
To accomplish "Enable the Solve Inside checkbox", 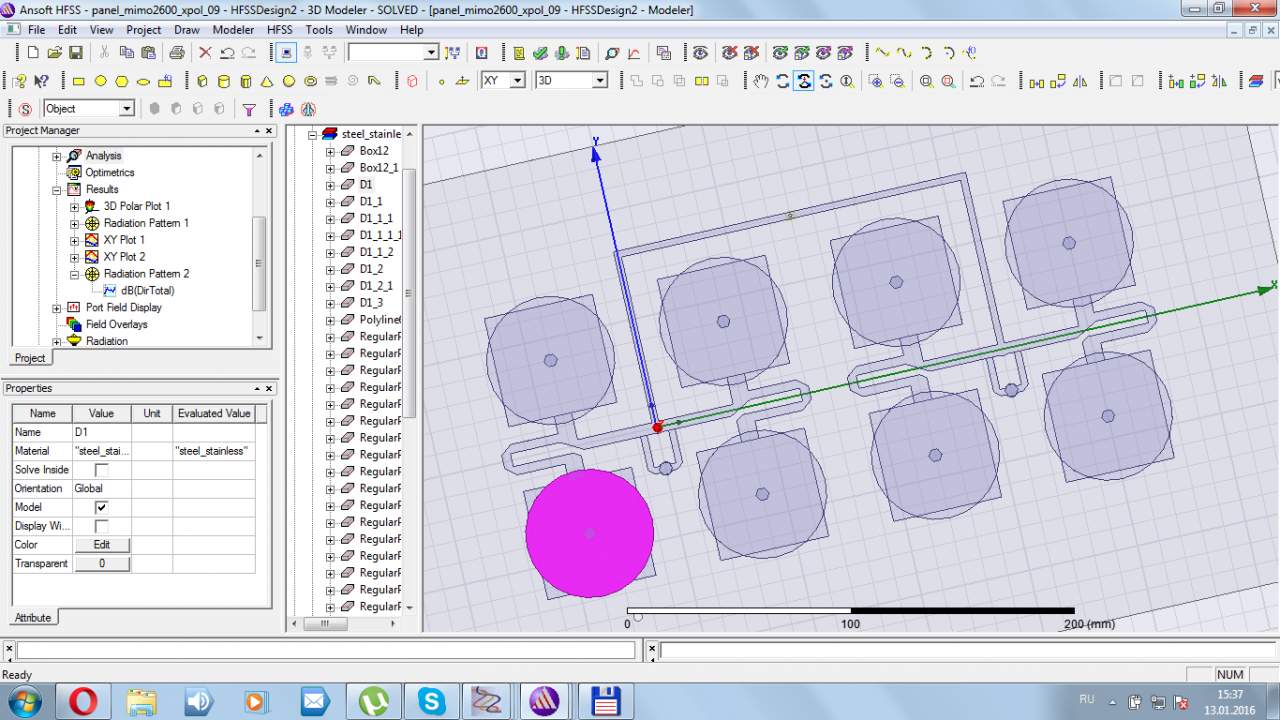I will tap(101, 470).
